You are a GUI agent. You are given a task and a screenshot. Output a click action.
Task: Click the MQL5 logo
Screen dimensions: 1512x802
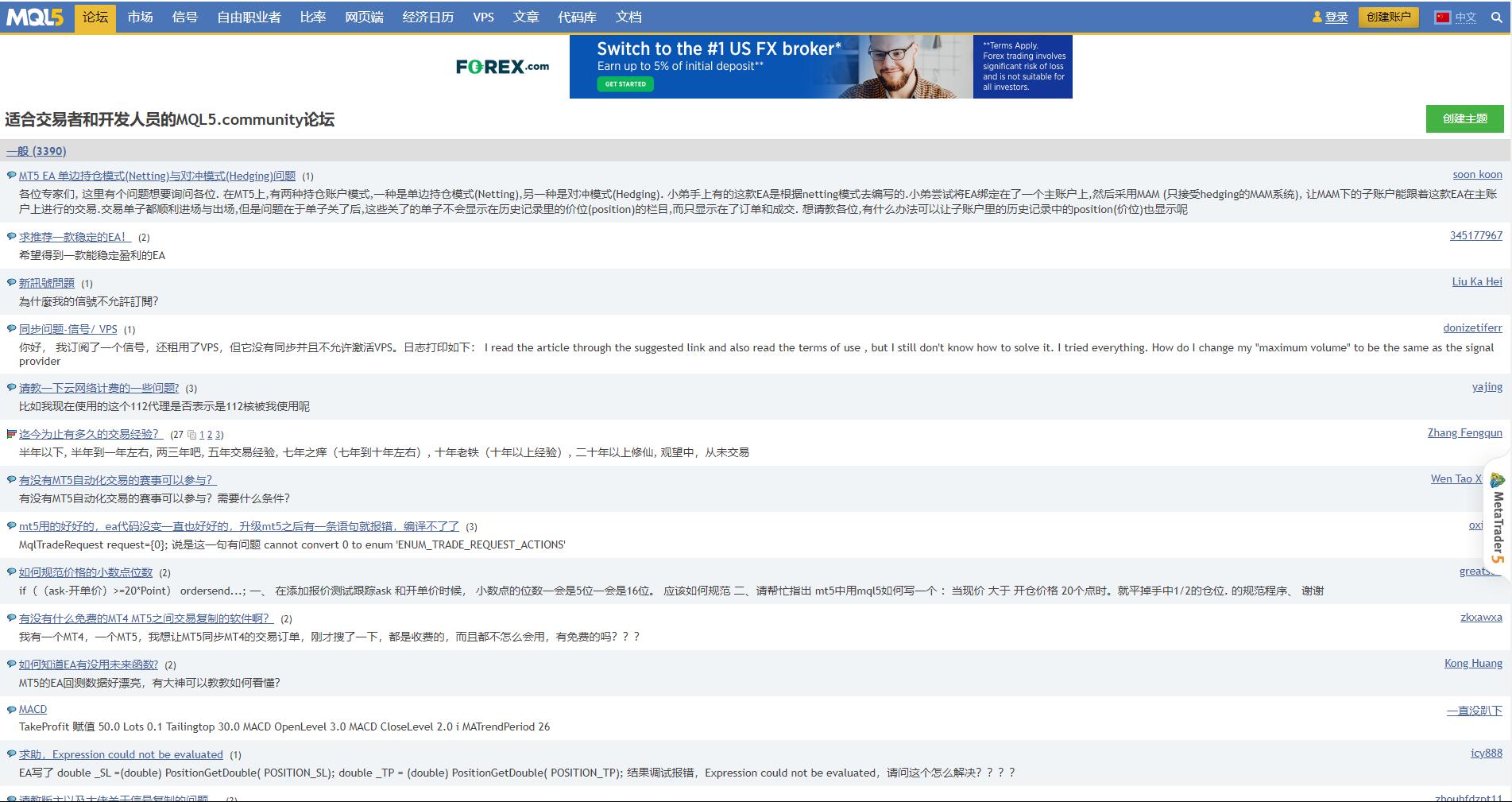tap(35, 17)
